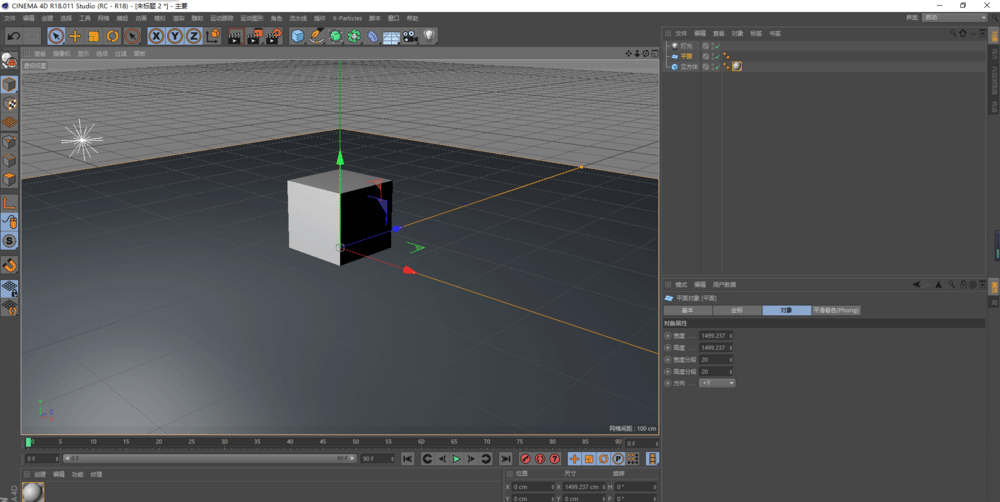This screenshot has height=502, width=1000.
Task: Click the floor grid icon in toolbar
Action: [391, 36]
